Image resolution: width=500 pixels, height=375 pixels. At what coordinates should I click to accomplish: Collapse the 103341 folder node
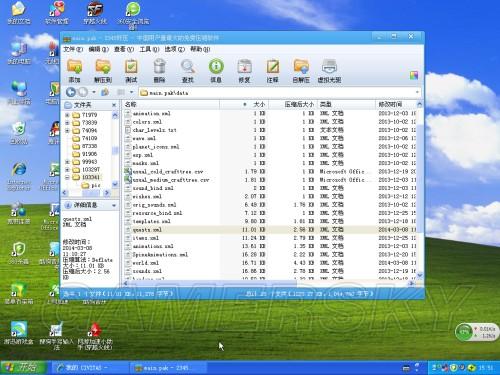(x=67, y=177)
